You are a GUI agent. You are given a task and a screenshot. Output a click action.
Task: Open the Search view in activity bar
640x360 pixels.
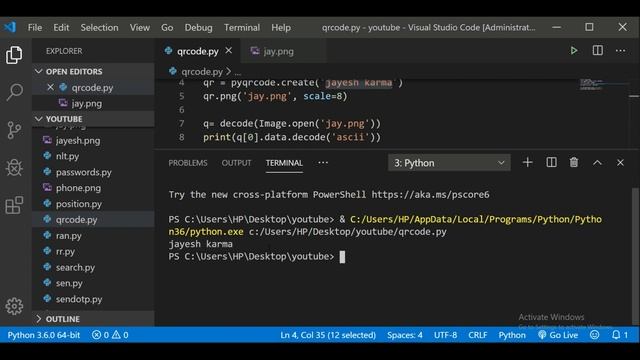point(14,92)
